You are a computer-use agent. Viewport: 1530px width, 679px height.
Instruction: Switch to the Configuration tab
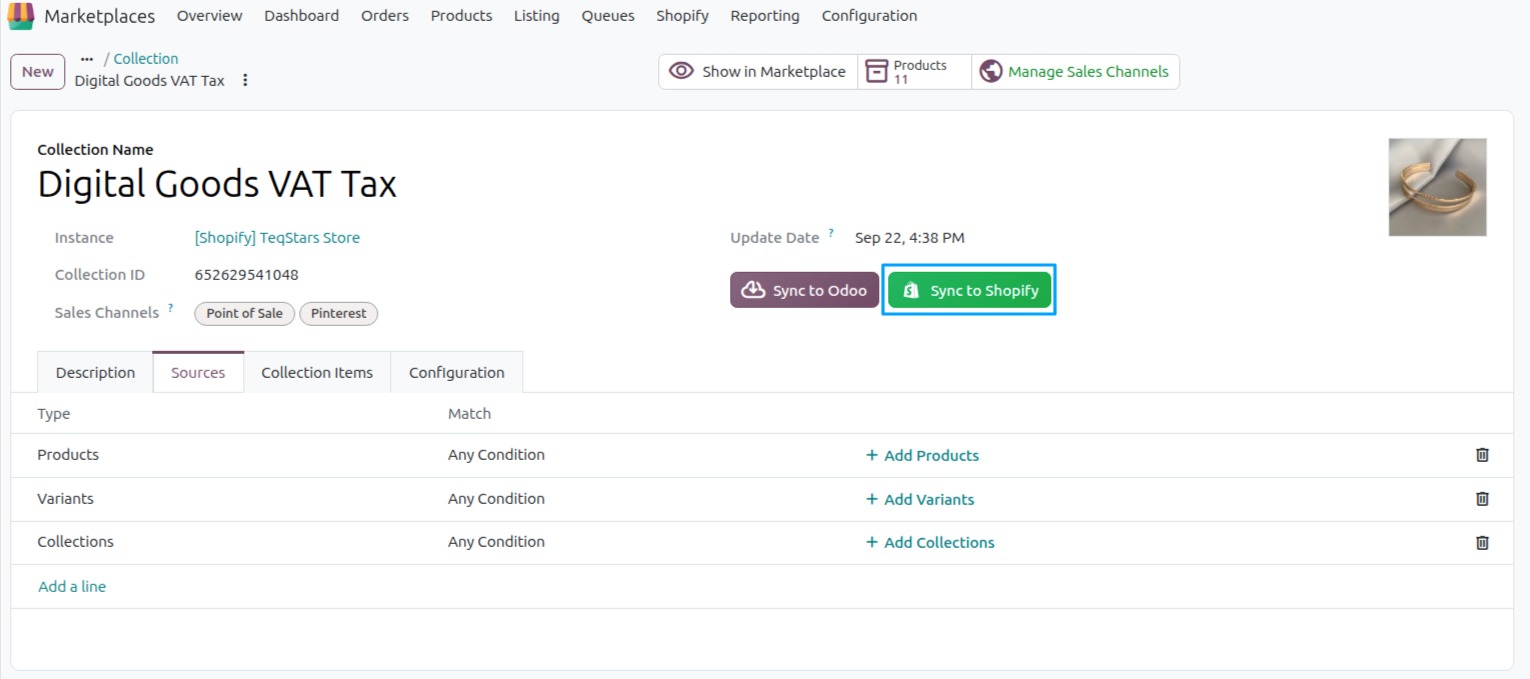pyautogui.click(x=457, y=372)
